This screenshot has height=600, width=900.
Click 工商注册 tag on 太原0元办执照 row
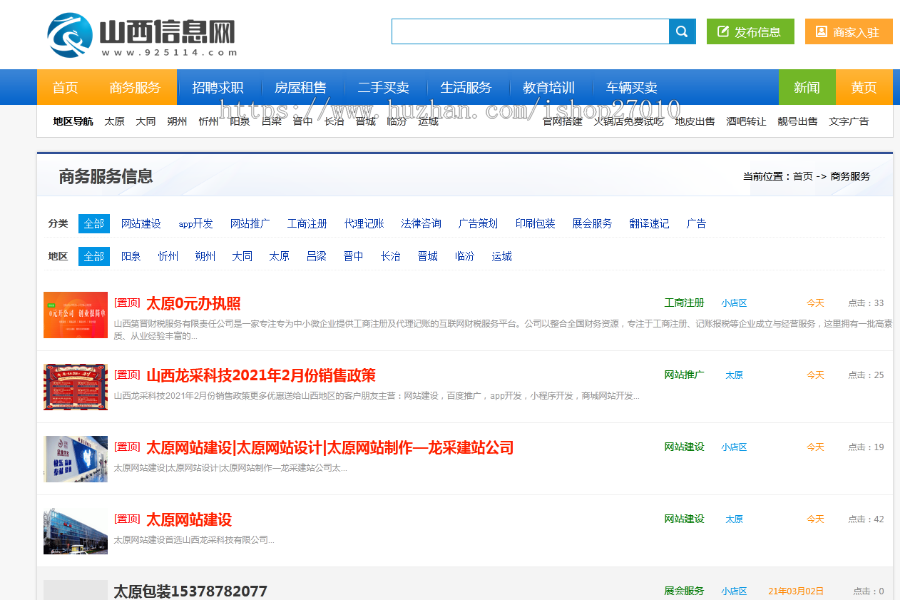(x=684, y=303)
